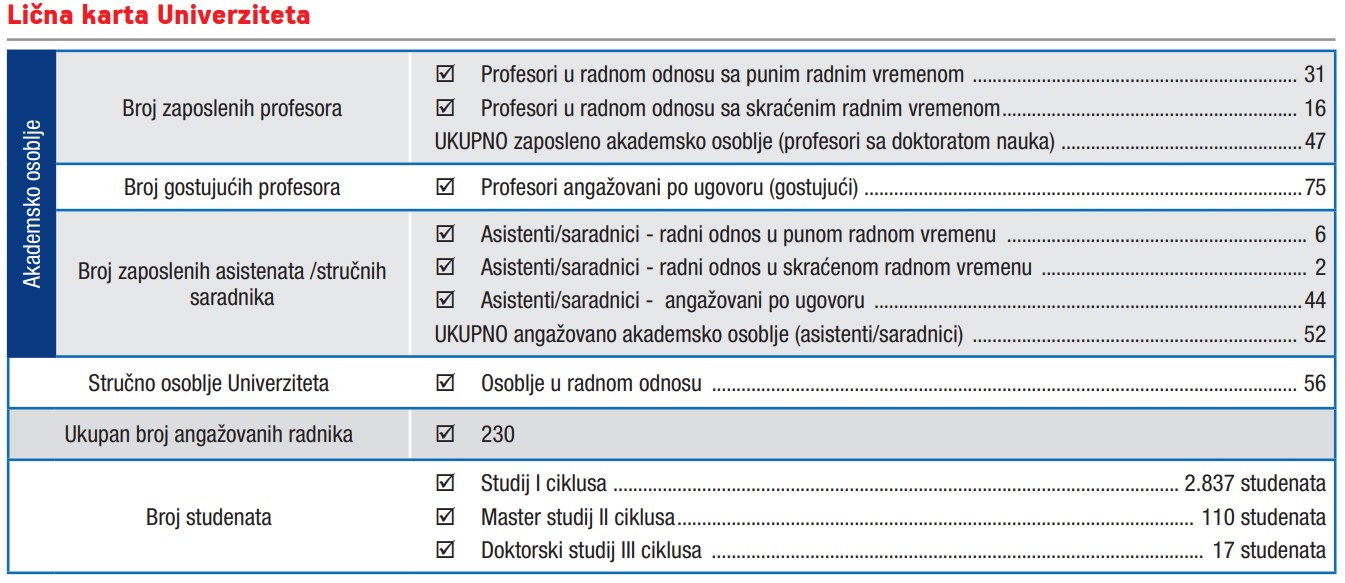Click the Ukupan broj angažovanih radnika label
This screenshot has width=1345, height=583.
[208, 434]
